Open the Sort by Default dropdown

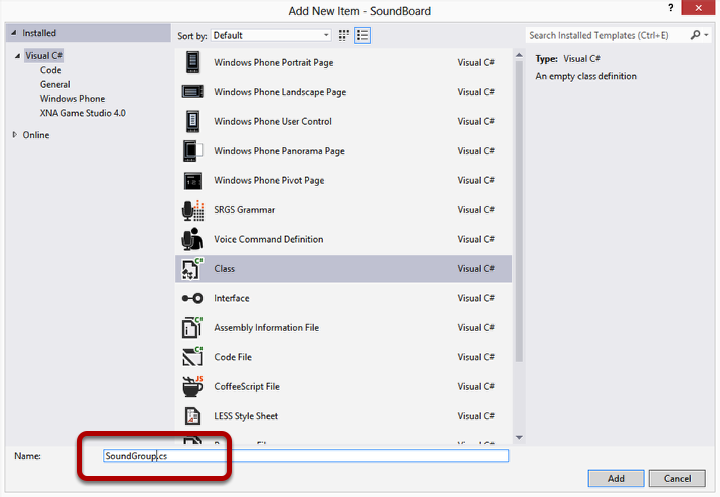click(271, 35)
